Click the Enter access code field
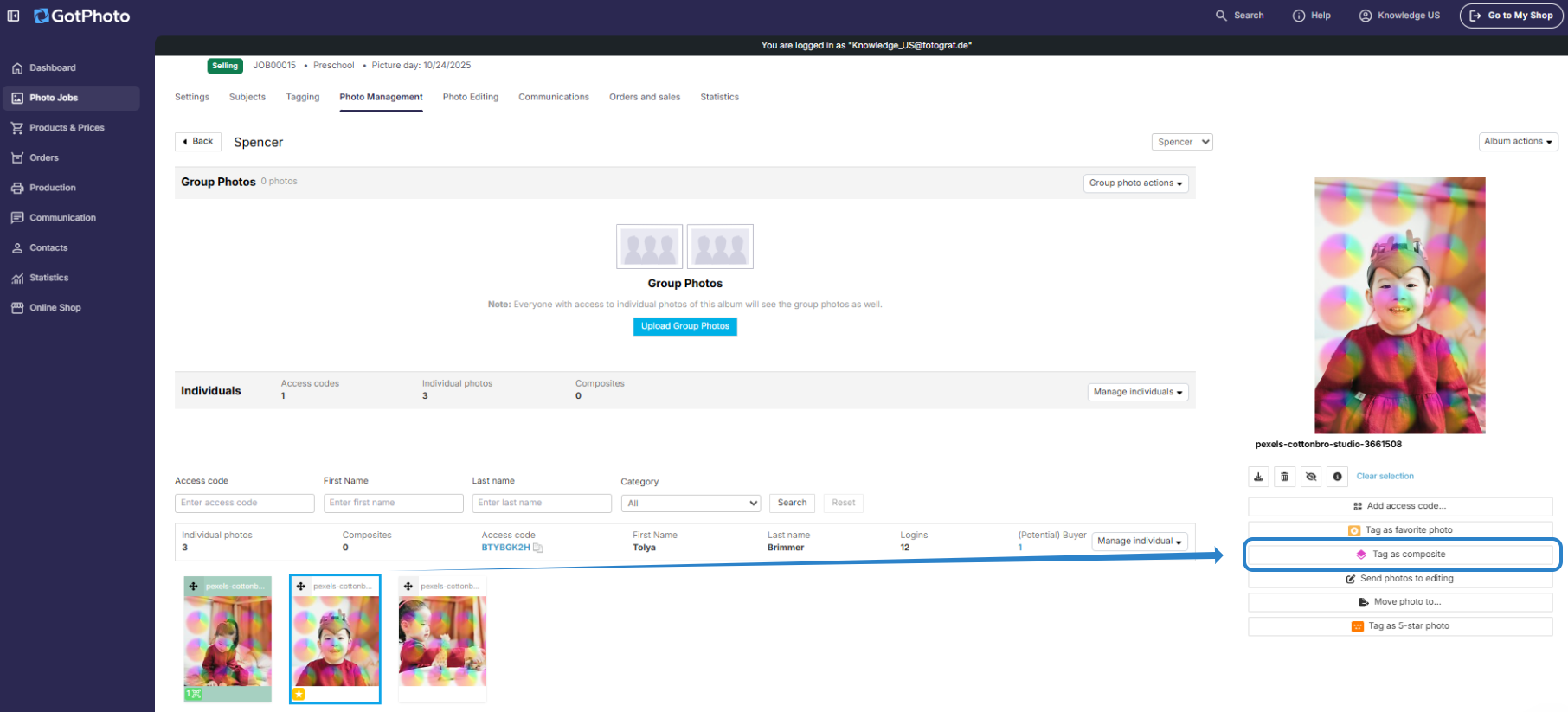The height and width of the screenshot is (712, 1568). [244, 503]
